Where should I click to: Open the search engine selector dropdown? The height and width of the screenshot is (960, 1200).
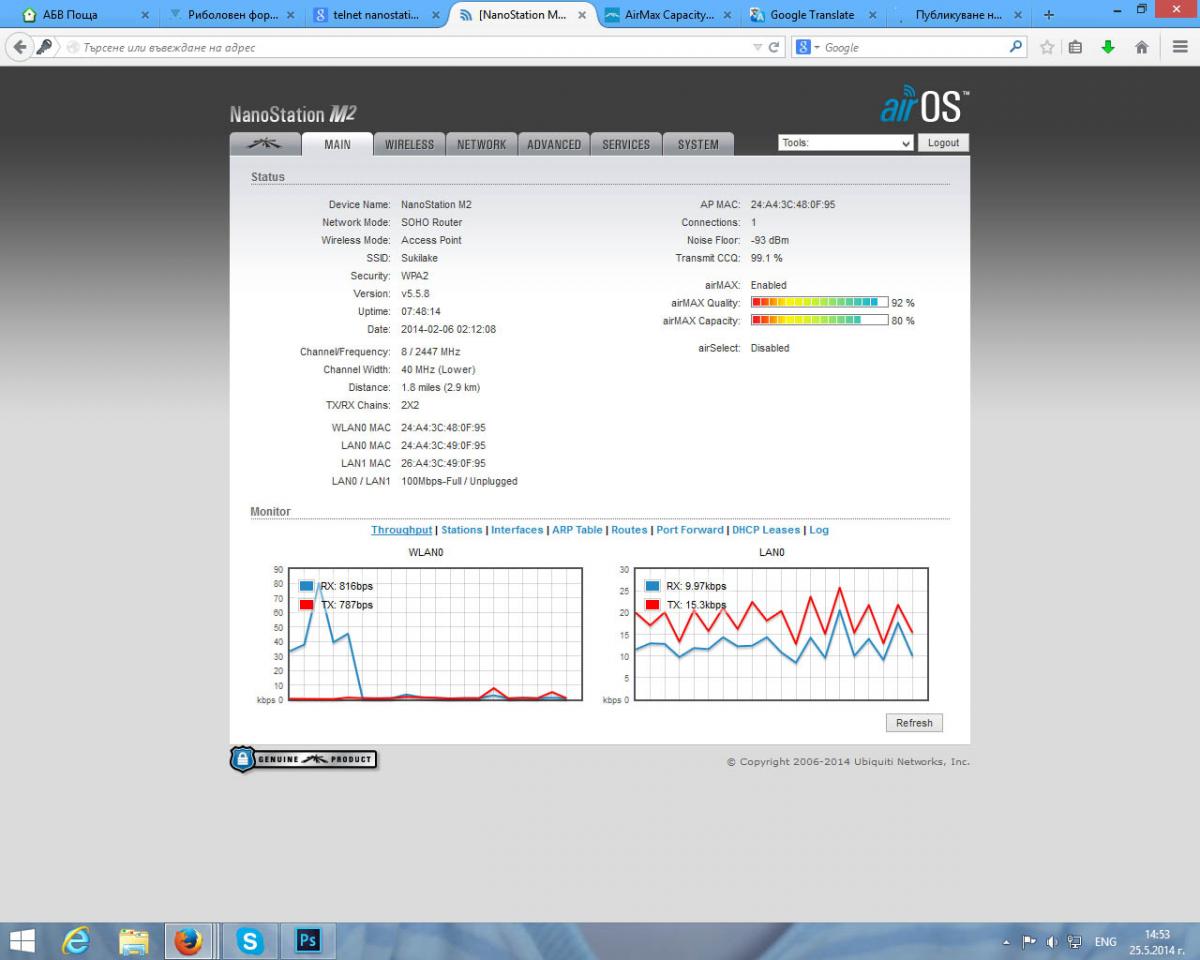click(806, 47)
